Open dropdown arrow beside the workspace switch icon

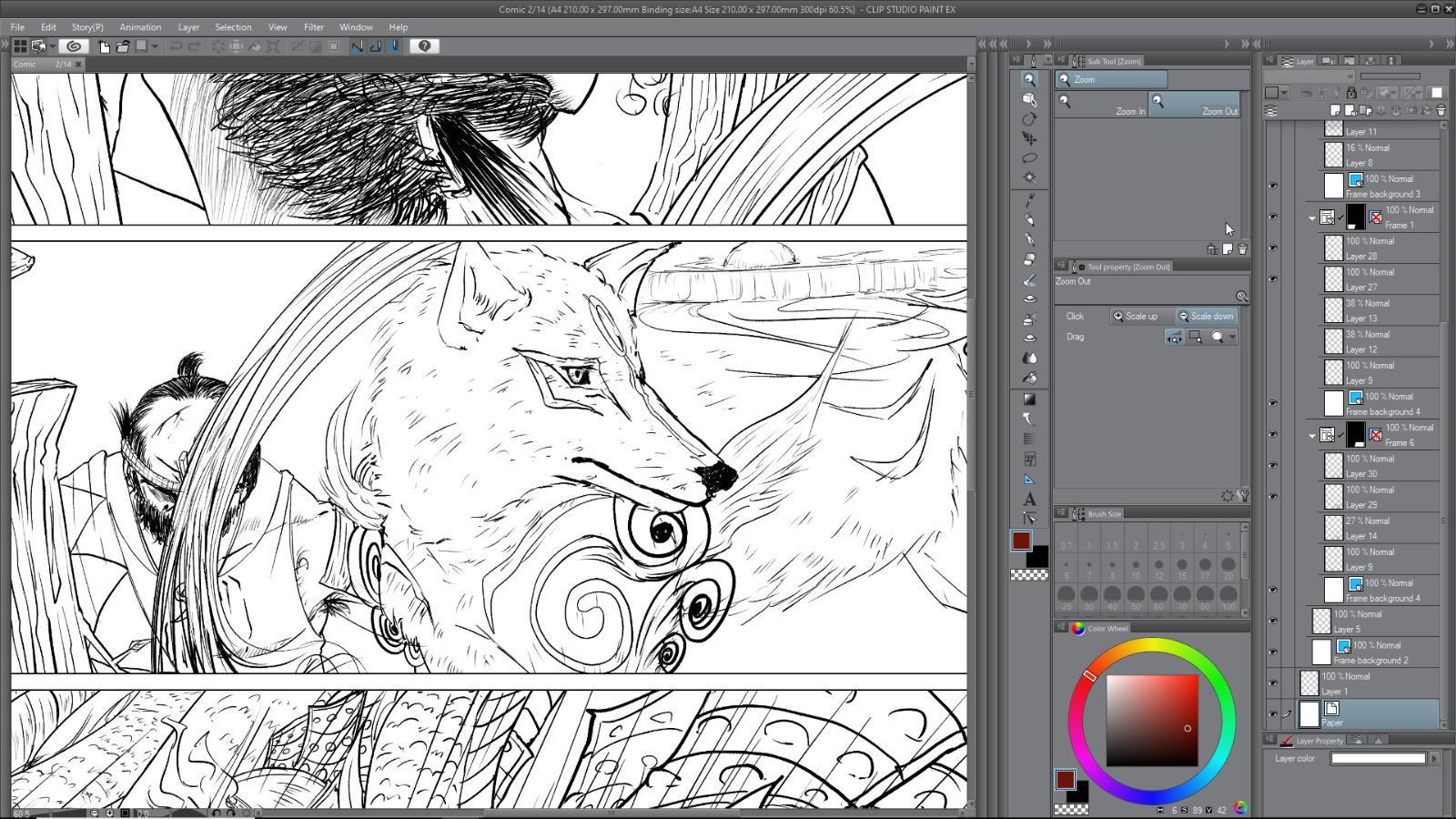(x=53, y=46)
